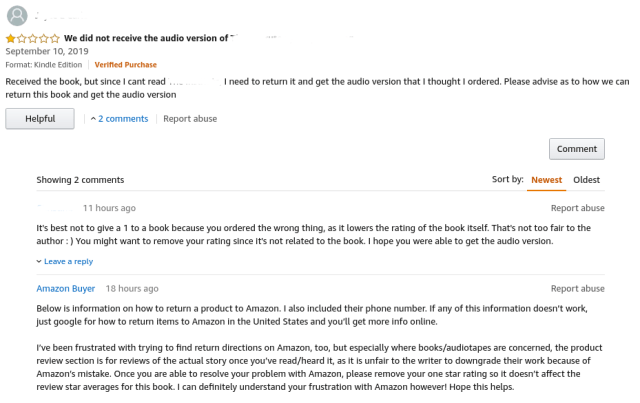Report abuse on the 11 hours ago comment

click(577, 208)
